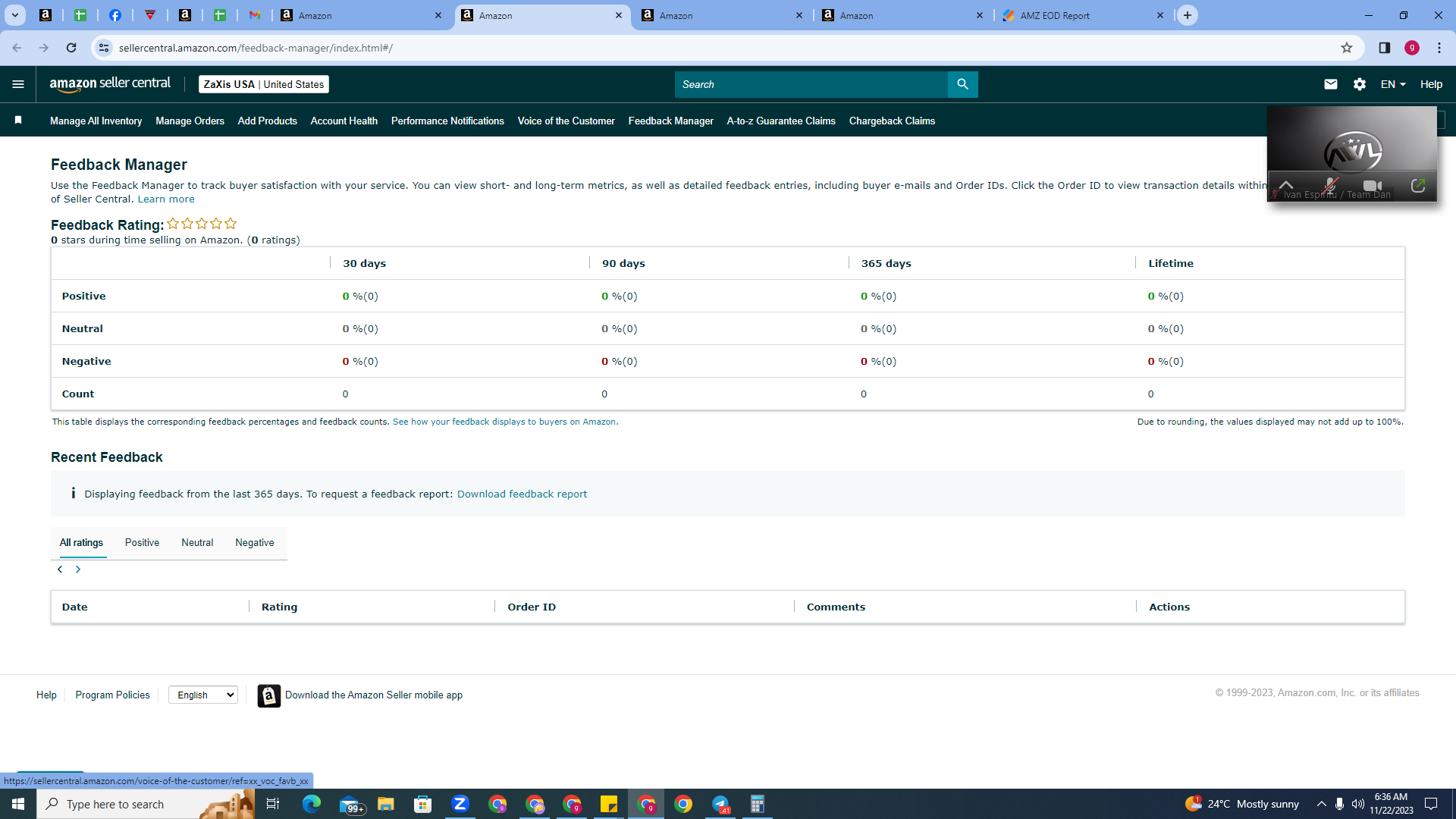Open the tab search dropdown arrow
This screenshot has height=819, width=1456.
14,15
